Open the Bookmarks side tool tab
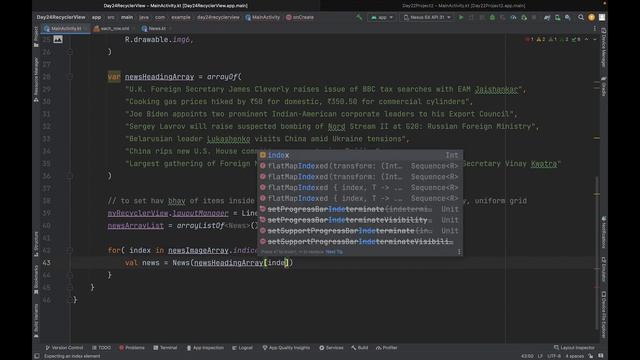 click(36, 280)
